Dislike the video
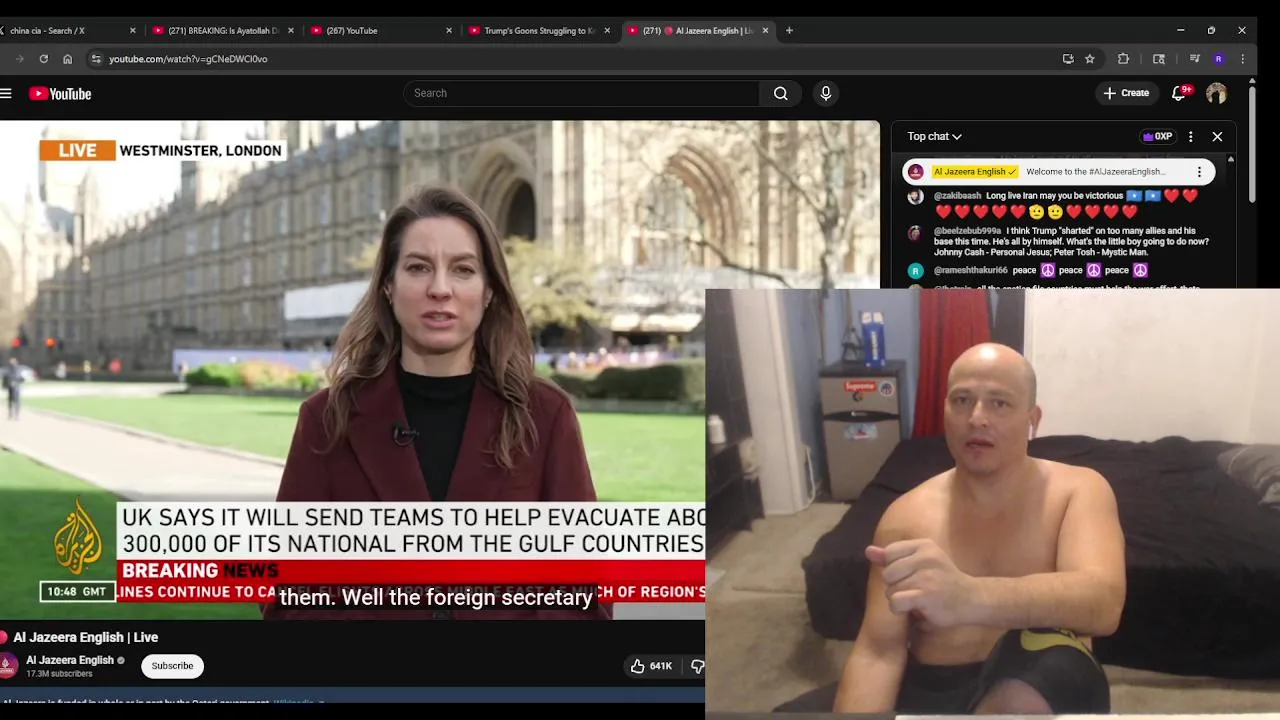The image size is (1280, 720). click(x=697, y=666)
